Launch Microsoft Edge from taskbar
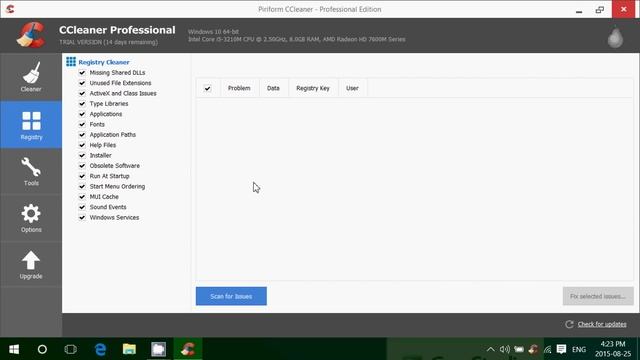Viewport: 640px width, 360px height. [x=100, y=349]
